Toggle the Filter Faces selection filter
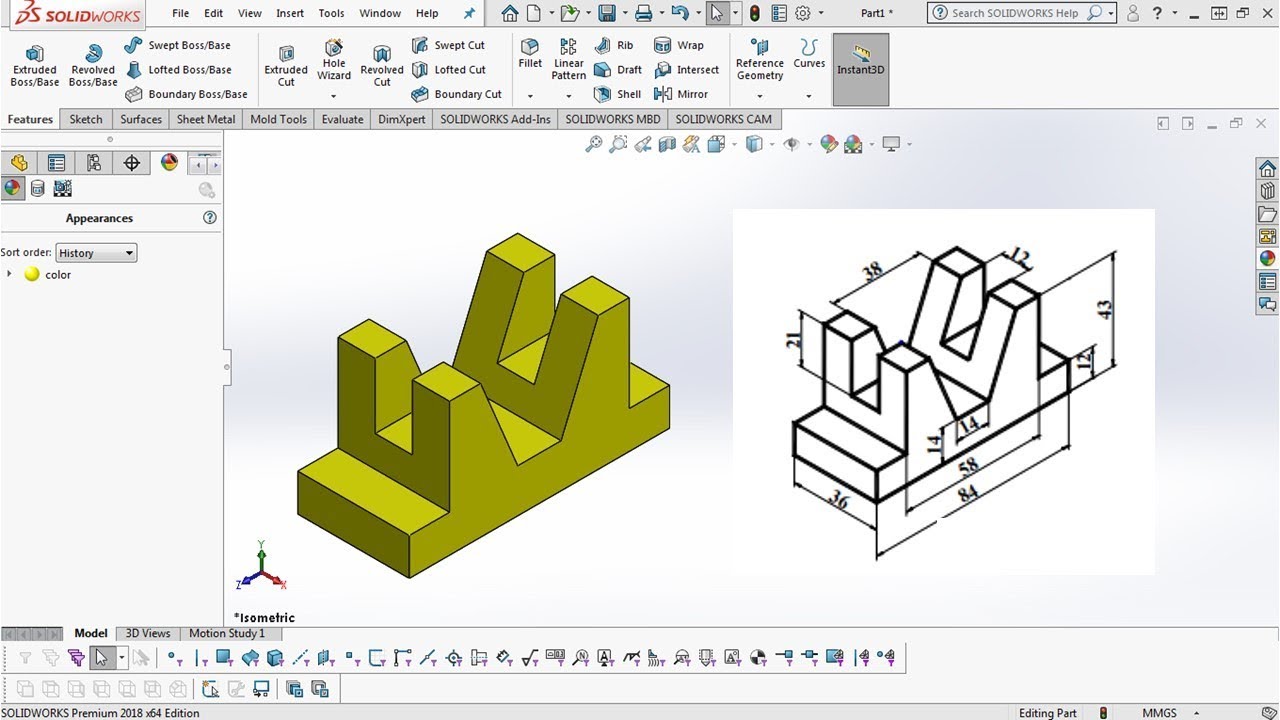 [224, 658]
